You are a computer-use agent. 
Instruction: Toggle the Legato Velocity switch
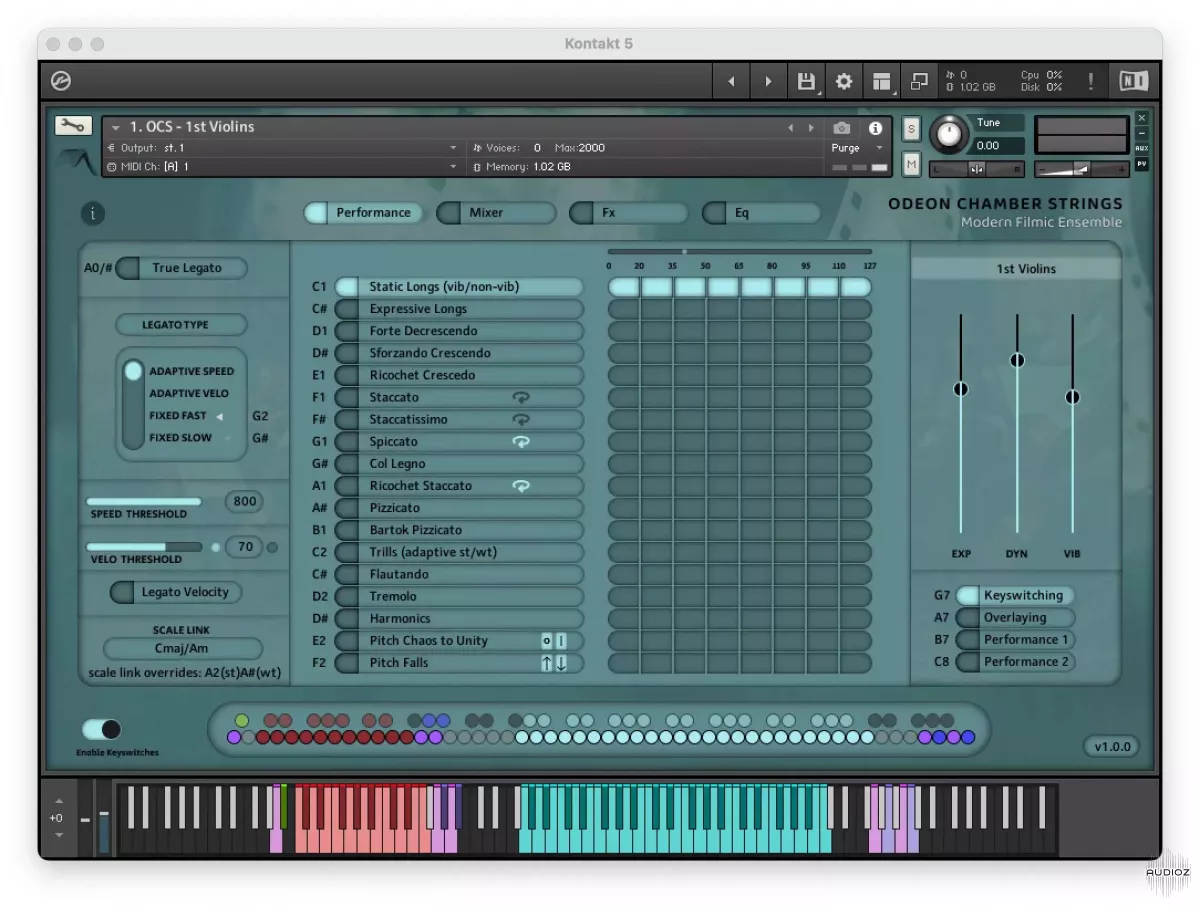[176, 592]
